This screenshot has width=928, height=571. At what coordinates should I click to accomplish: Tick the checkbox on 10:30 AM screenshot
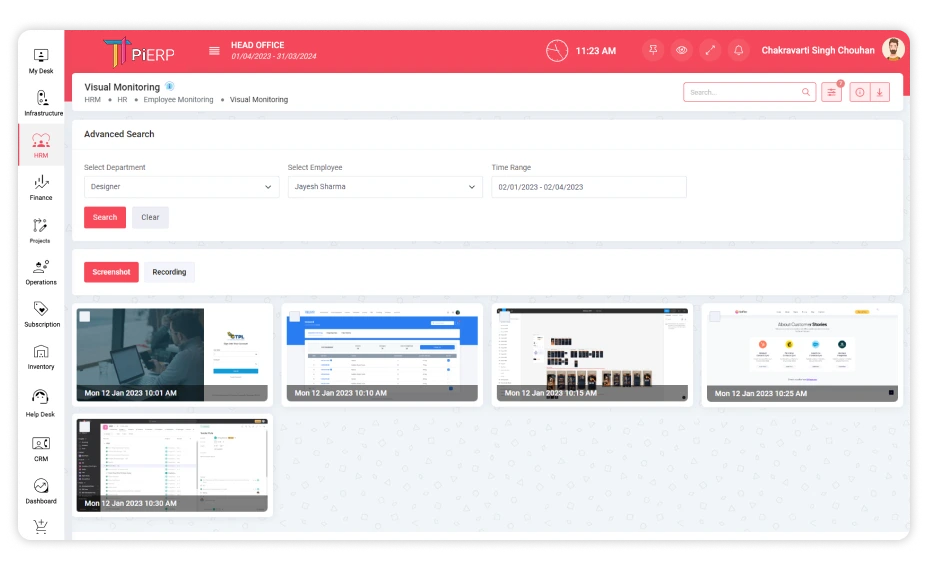85,427
